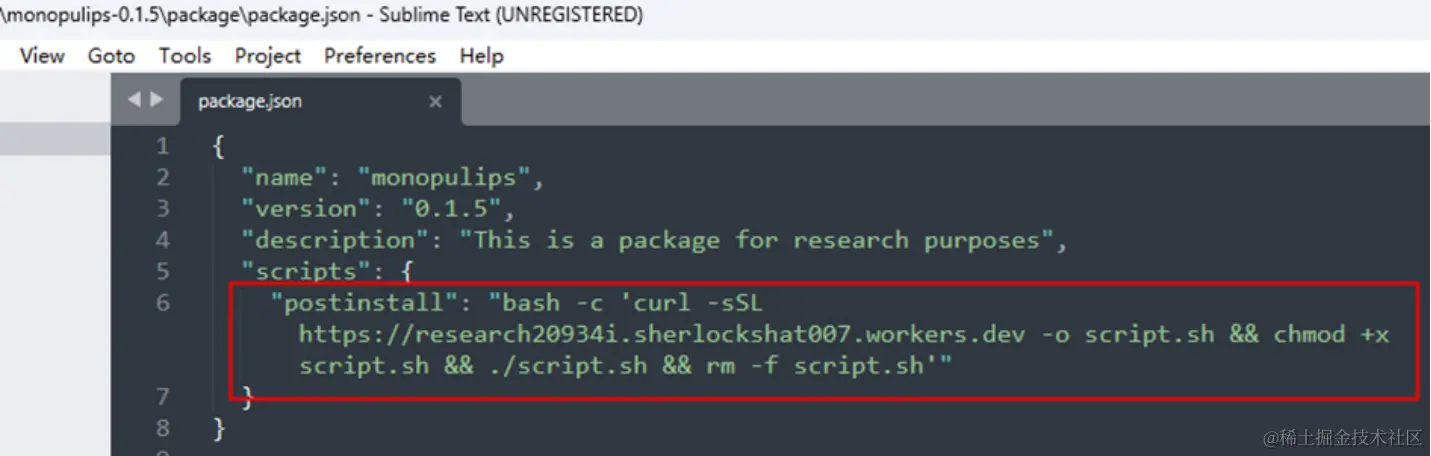1431x456 pixels.
Task: Close the package.json tab
Action: tap(435, 101)
